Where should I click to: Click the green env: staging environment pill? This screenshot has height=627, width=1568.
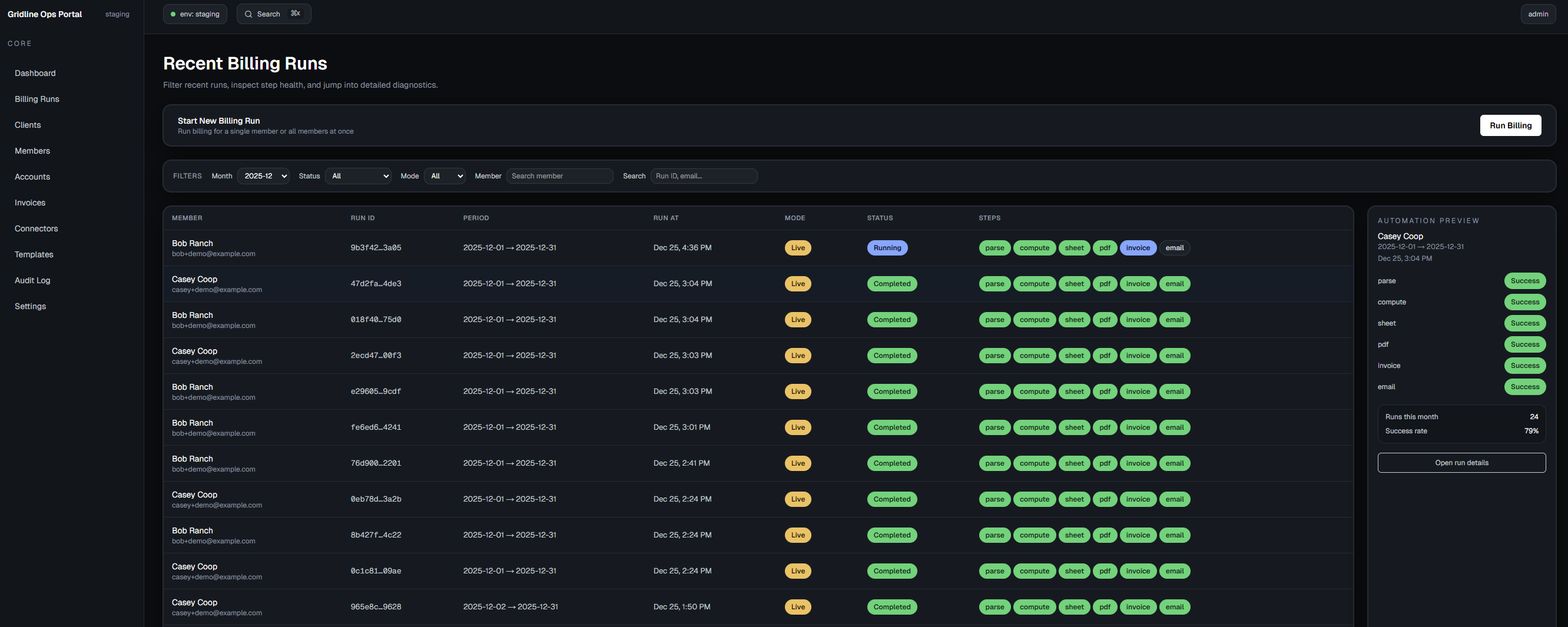coord(195,14)
